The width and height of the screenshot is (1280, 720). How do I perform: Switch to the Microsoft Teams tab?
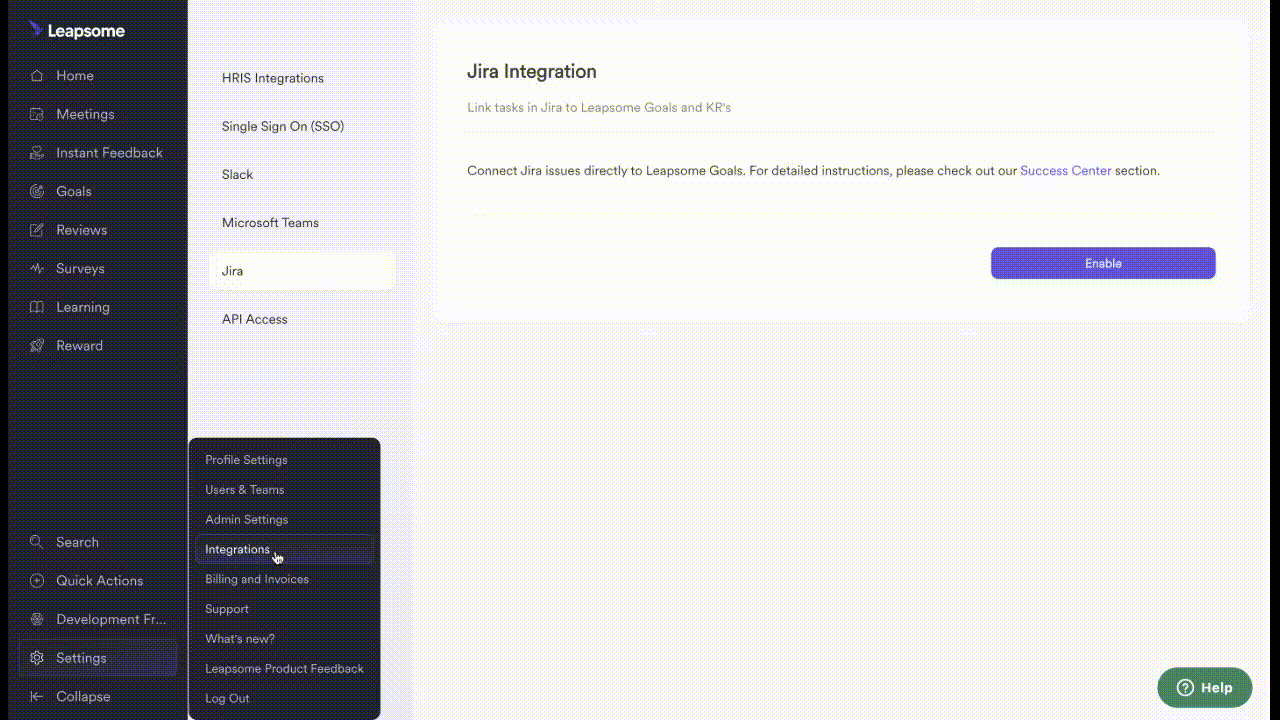[269, 222]
